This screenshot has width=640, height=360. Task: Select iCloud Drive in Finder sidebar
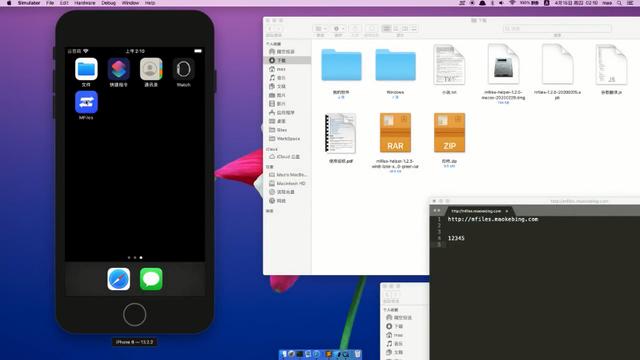[288, 157]
